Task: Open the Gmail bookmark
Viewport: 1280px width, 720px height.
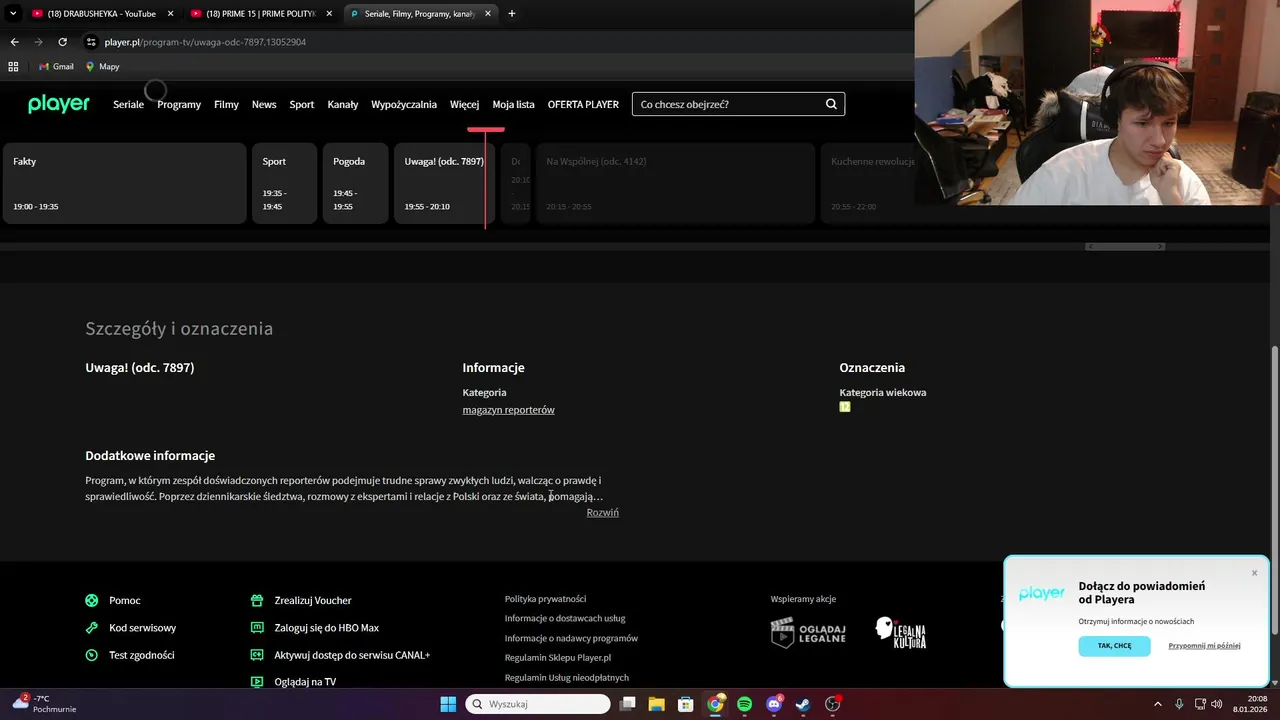Action: tap(56, 66)
